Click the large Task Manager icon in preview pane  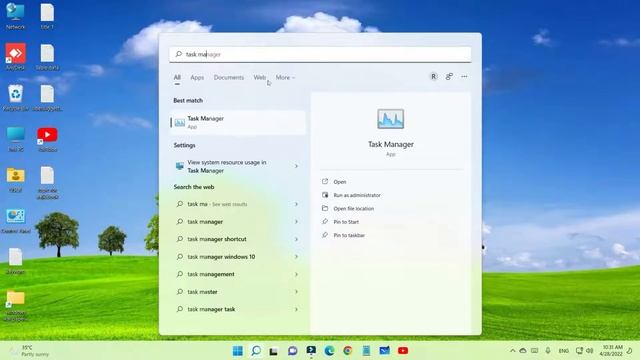tap(391, 119)
